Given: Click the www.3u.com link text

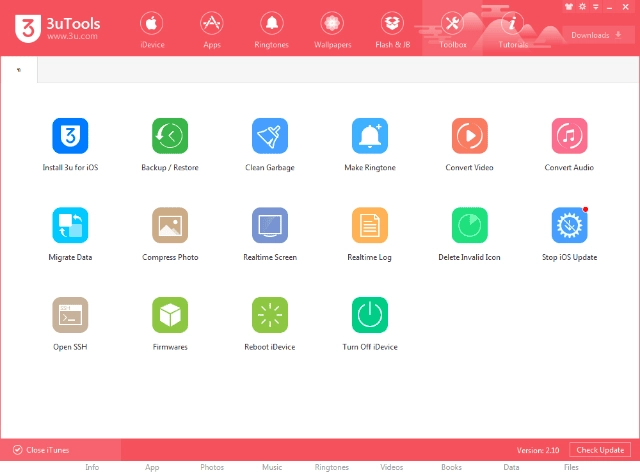Looking at the screenshot, I should coord(72,36).
